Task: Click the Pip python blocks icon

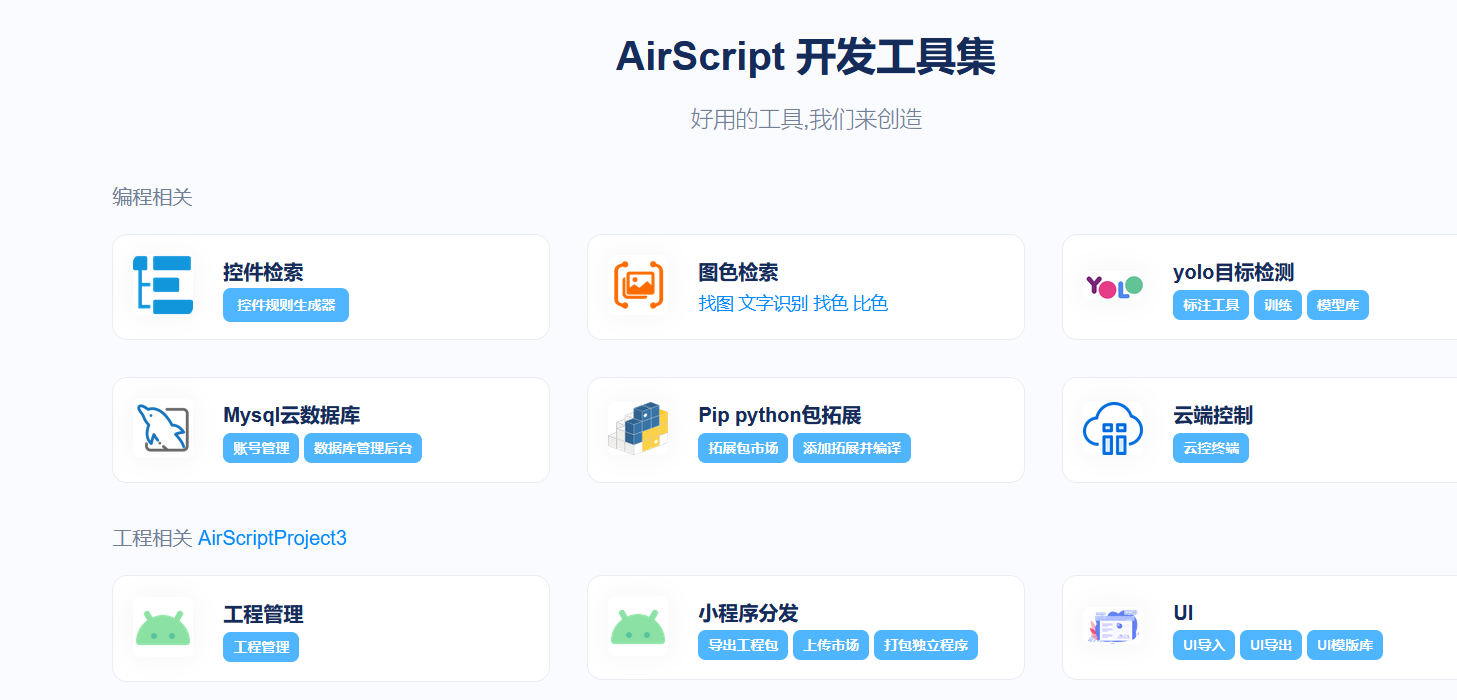Action: click(638, 428)
